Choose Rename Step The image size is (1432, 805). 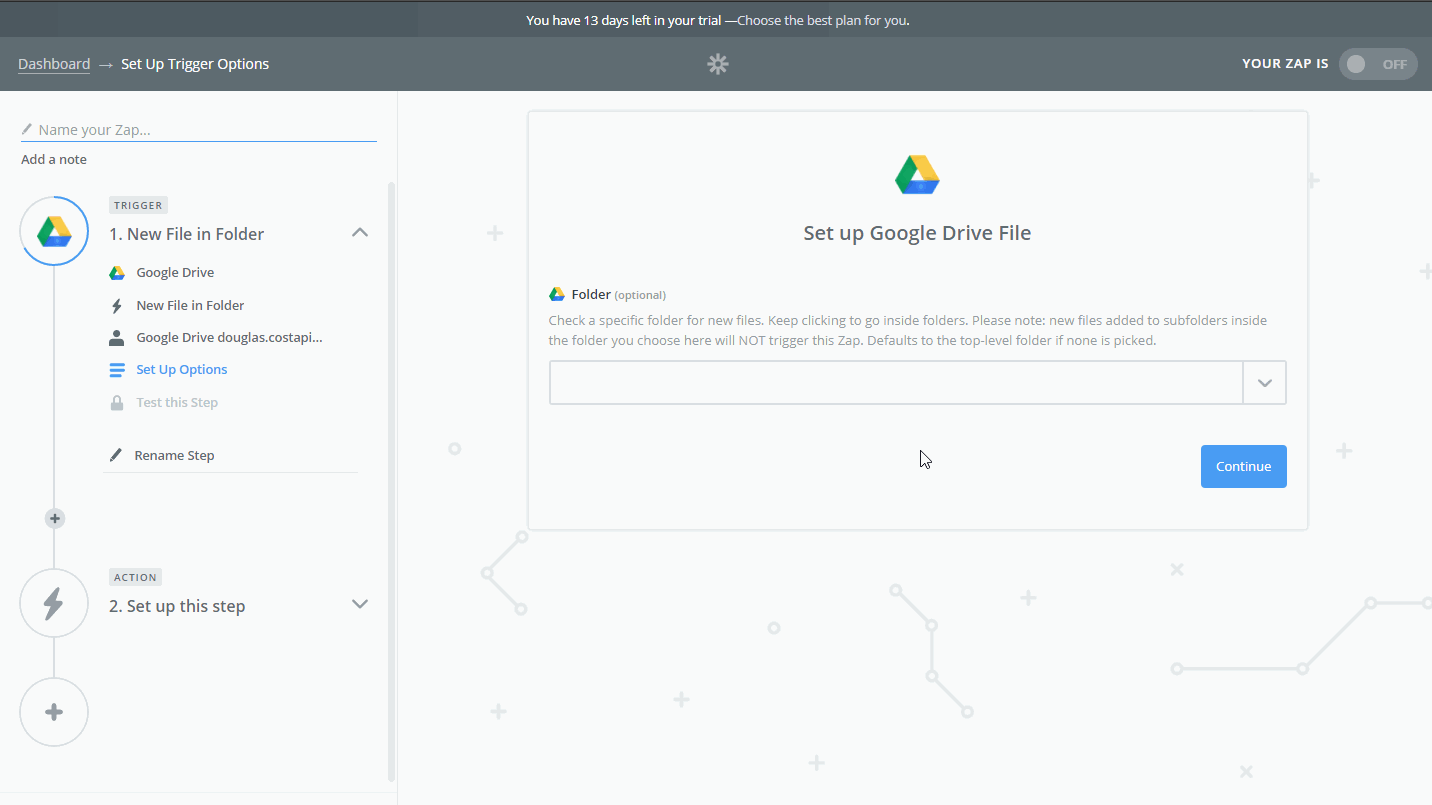[x=174, y=455]
